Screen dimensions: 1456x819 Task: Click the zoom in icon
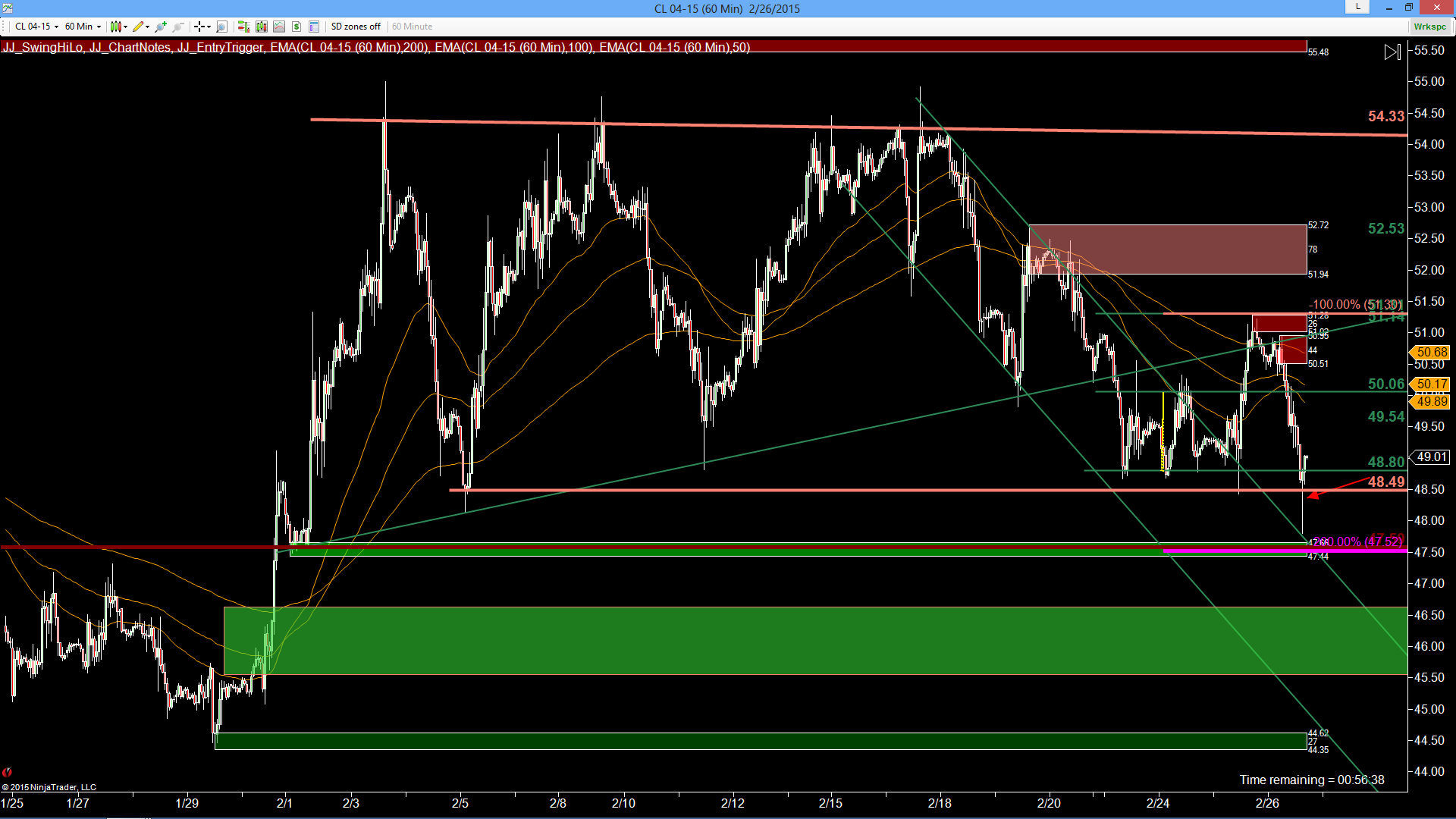161,27
